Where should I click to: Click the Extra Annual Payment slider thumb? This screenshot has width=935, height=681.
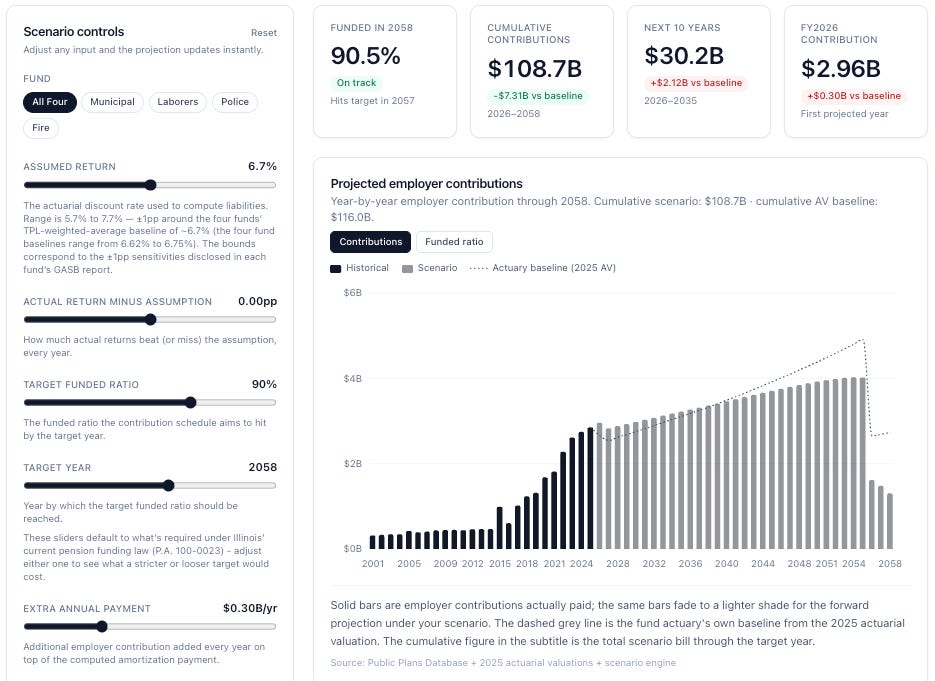pos(102,626)
